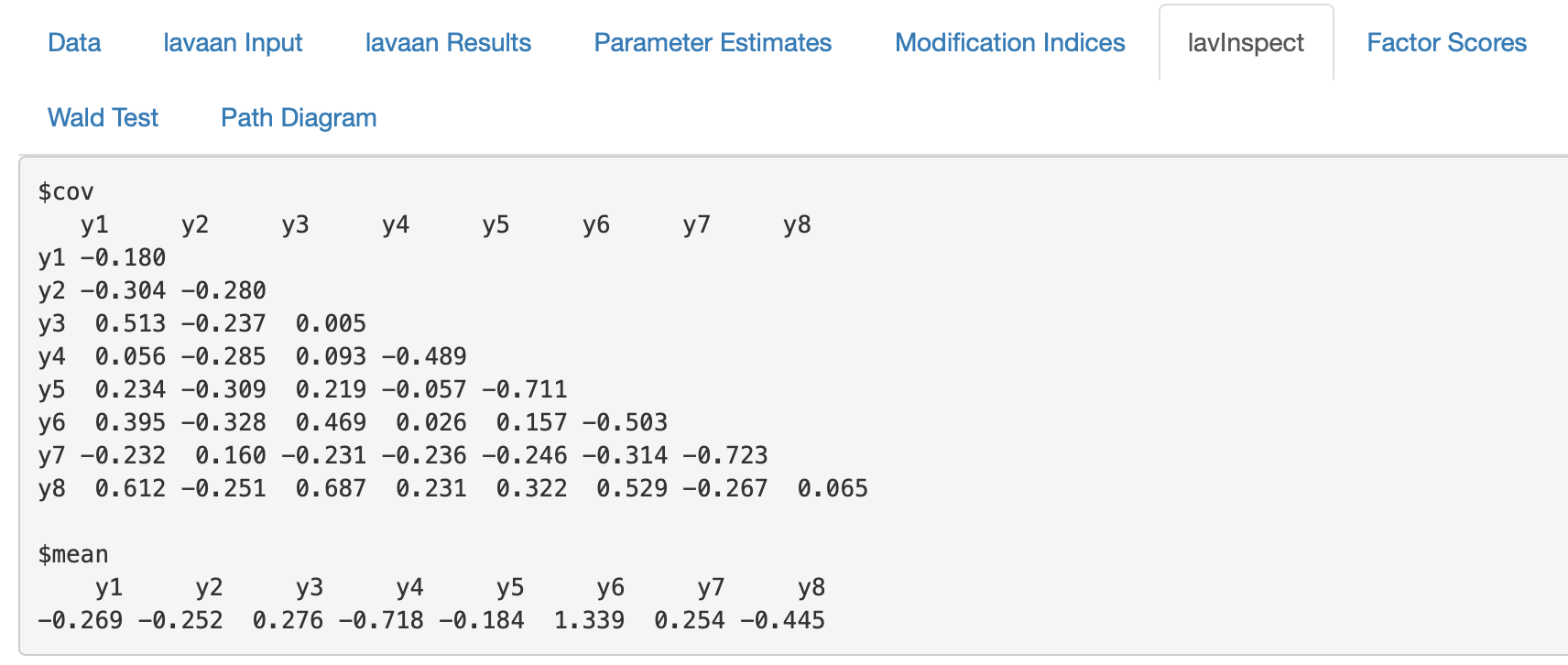The image size is (1568, 665).
Task: Open the Factor Scores tab
Action: click(1446, 43)
